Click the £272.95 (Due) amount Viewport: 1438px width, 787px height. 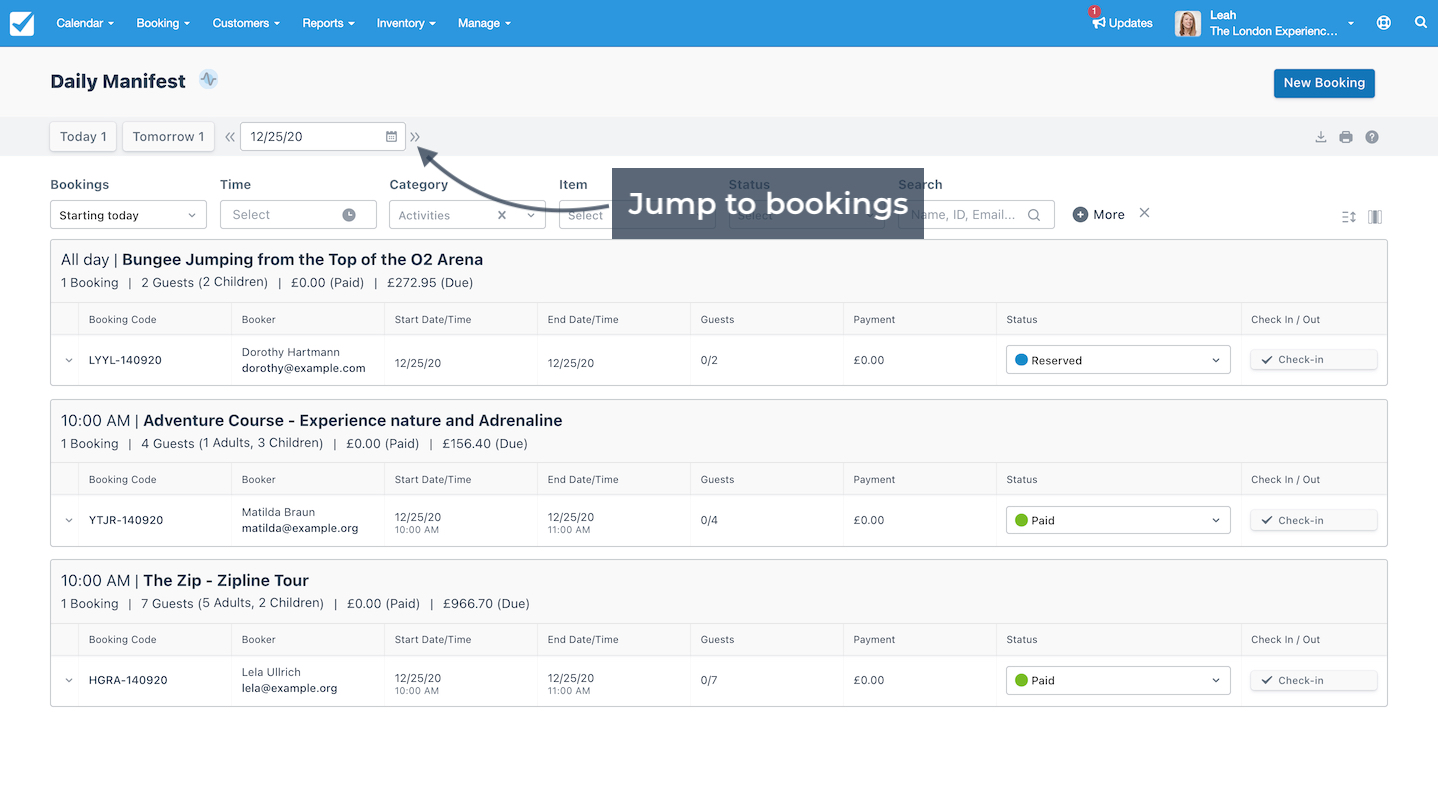[x=431, y=283]
